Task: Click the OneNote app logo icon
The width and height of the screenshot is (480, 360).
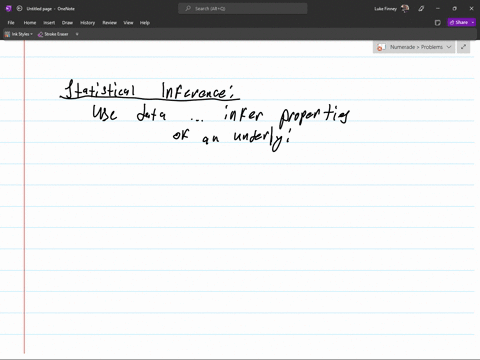Action: tap(9, 9)
